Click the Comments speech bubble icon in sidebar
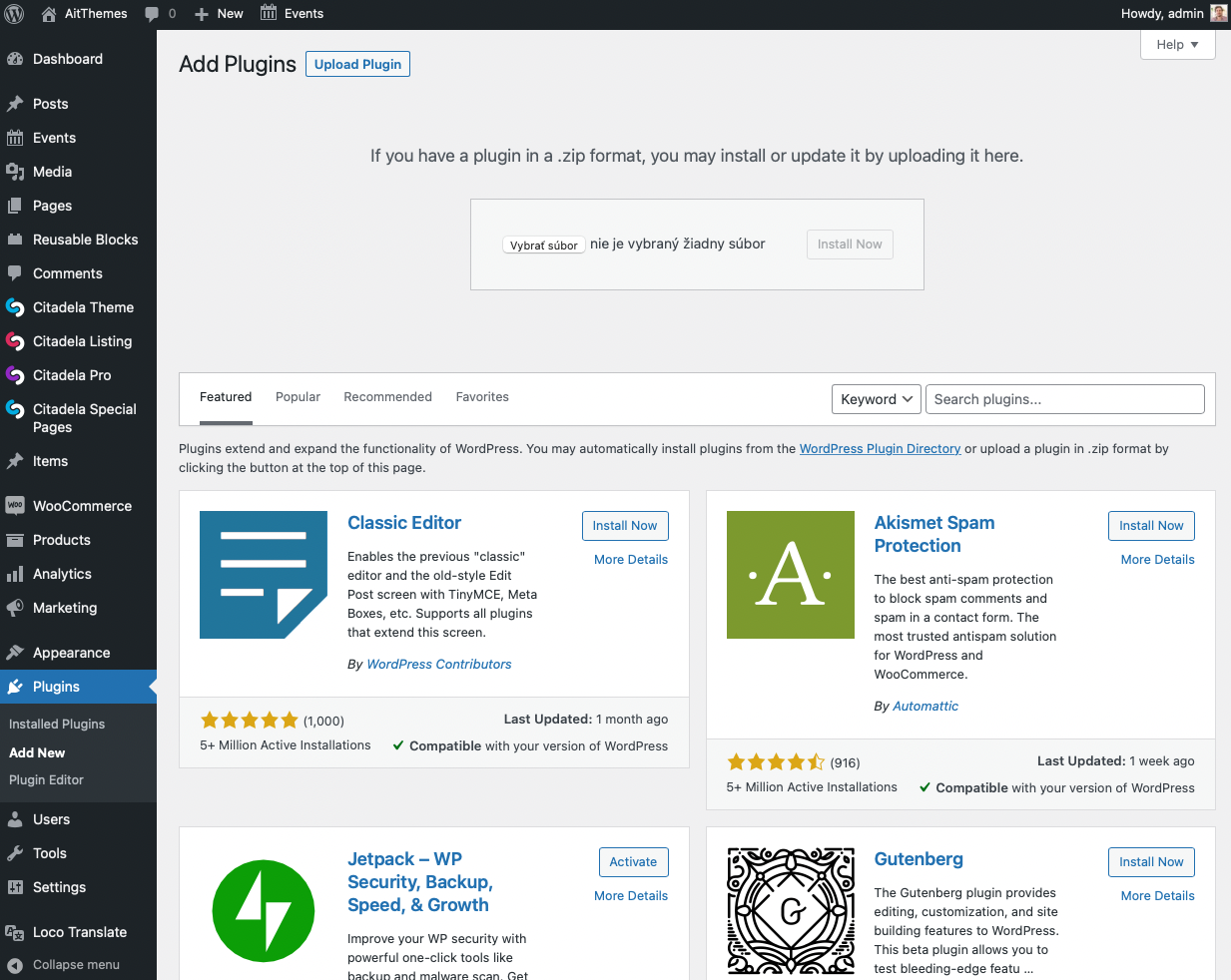Image resolution: width=1231 pixels, height=980 pixels. tap(15, 273)
